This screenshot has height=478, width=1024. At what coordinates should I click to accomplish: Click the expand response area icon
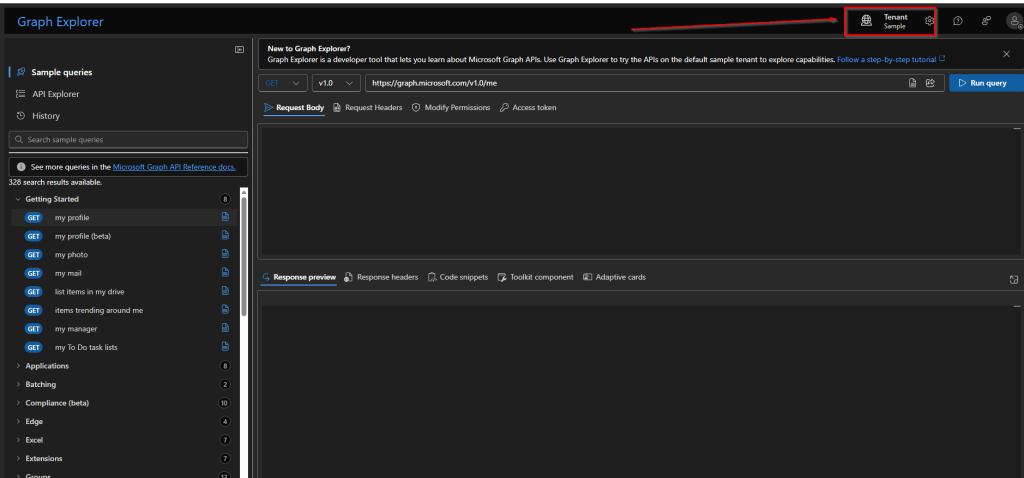pyautogui.click(x=1013, y=279)
